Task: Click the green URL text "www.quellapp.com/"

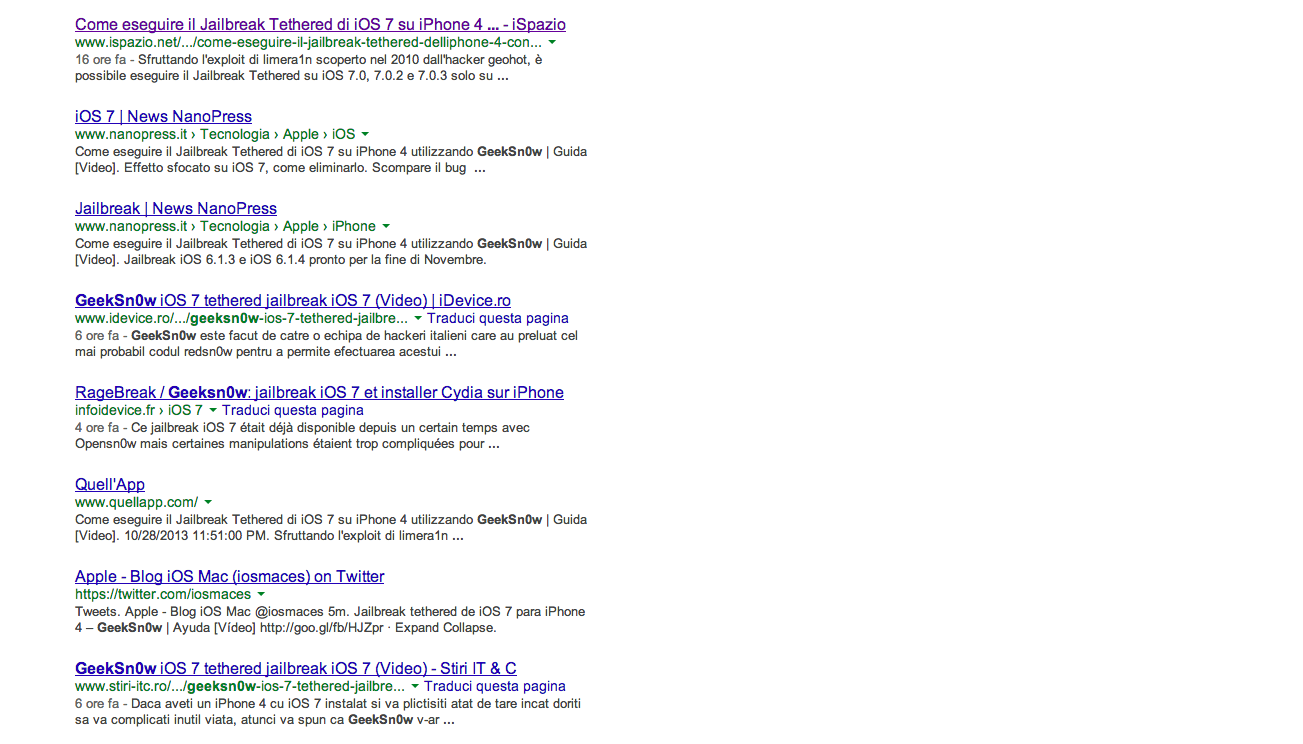Action: [137, 502]
